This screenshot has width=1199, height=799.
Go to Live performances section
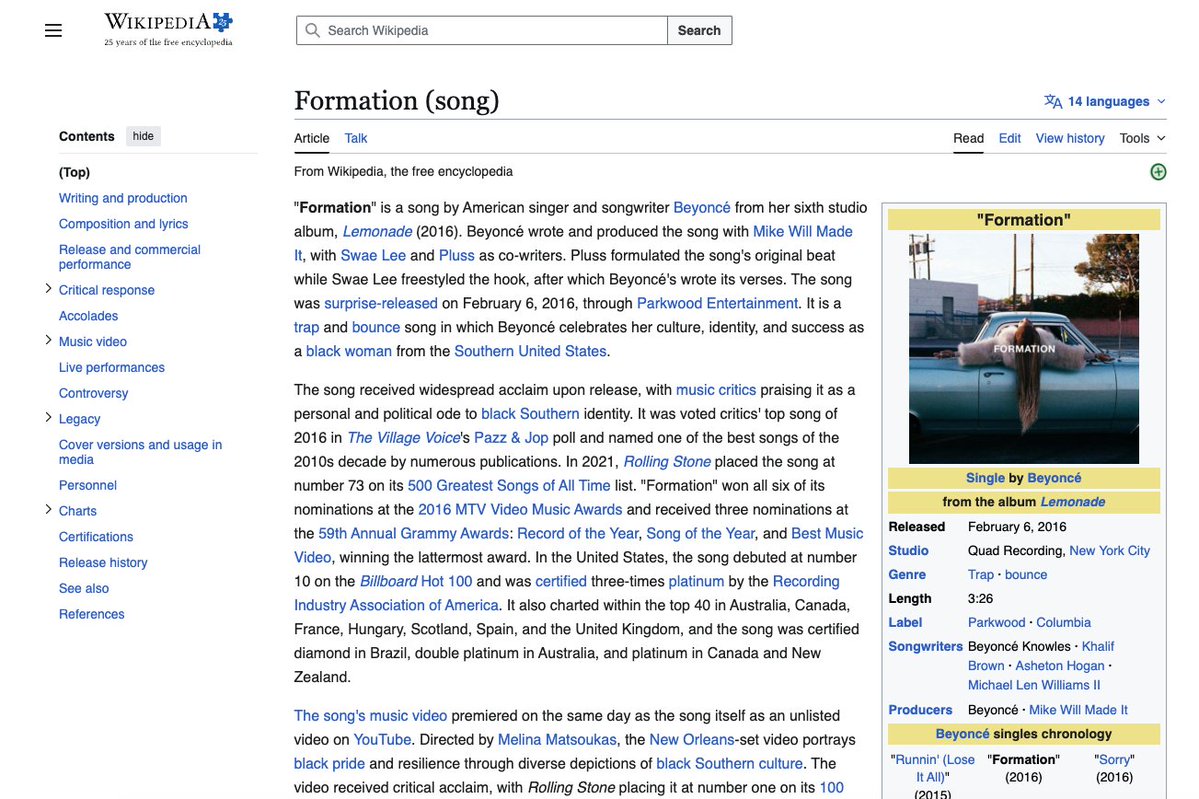[112, 368]
